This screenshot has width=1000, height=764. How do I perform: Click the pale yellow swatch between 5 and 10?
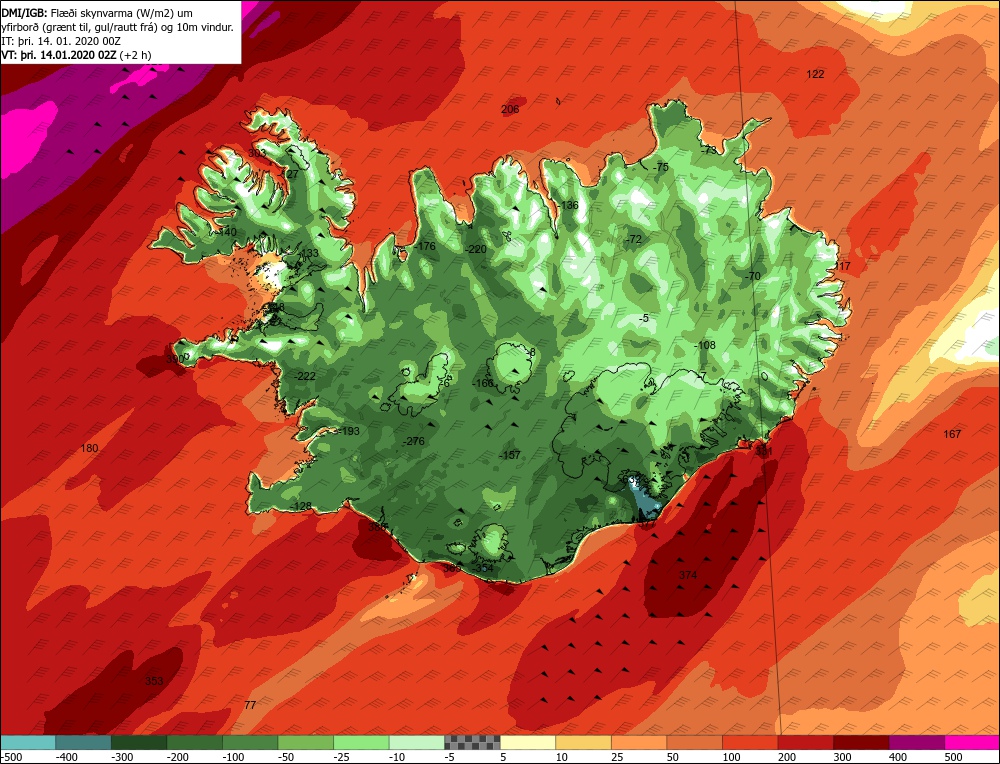[x=528, y=742]
